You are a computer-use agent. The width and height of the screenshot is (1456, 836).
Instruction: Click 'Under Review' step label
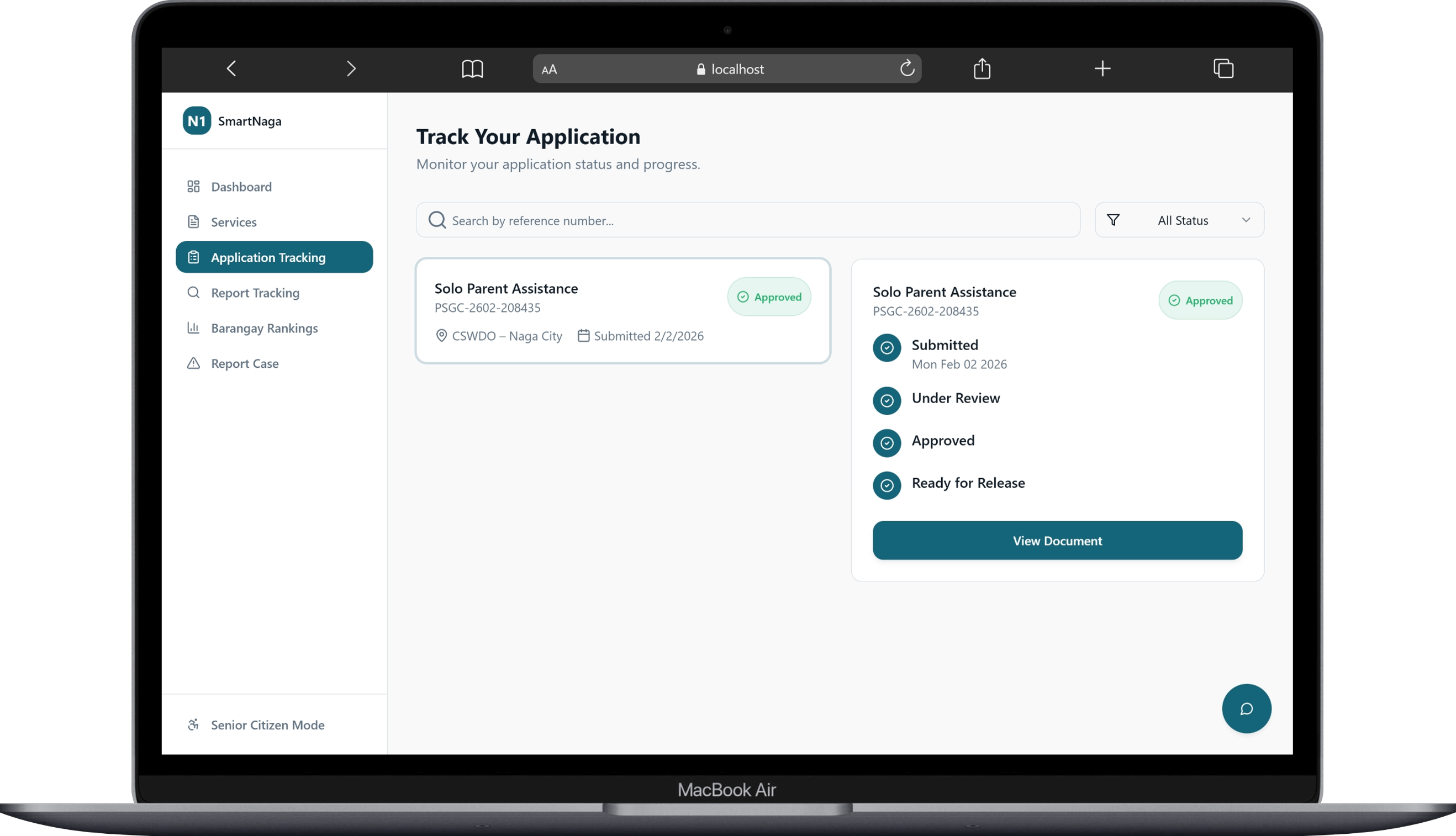click(956, 398)
